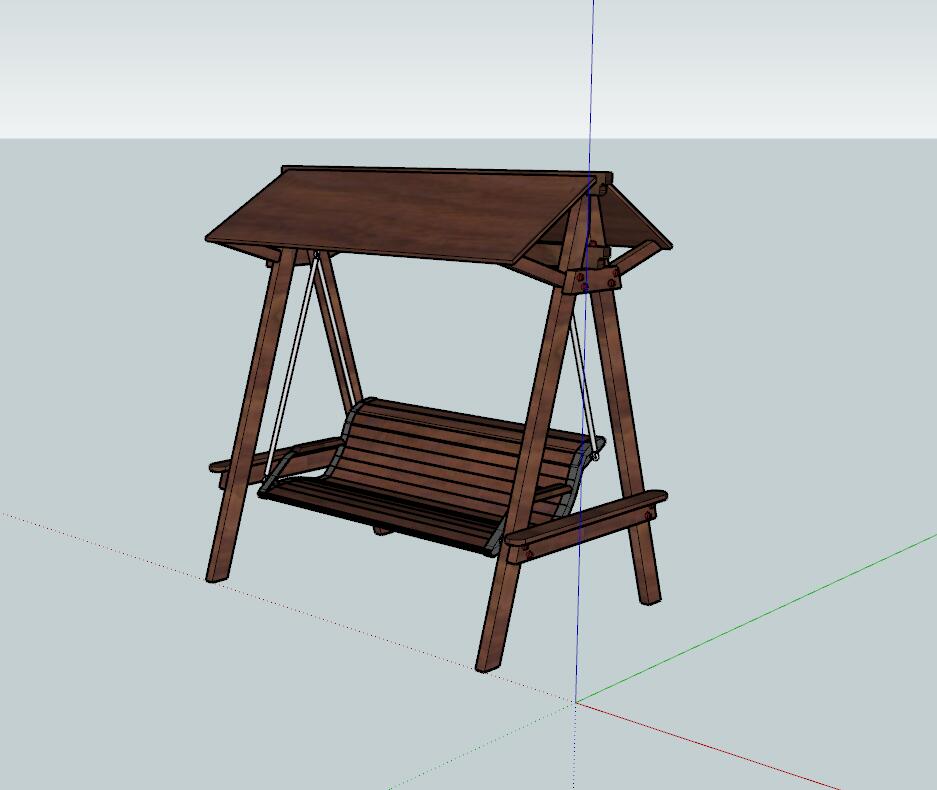Click the blue vertical axis line

pyautogui.click(x=584, y=351)
